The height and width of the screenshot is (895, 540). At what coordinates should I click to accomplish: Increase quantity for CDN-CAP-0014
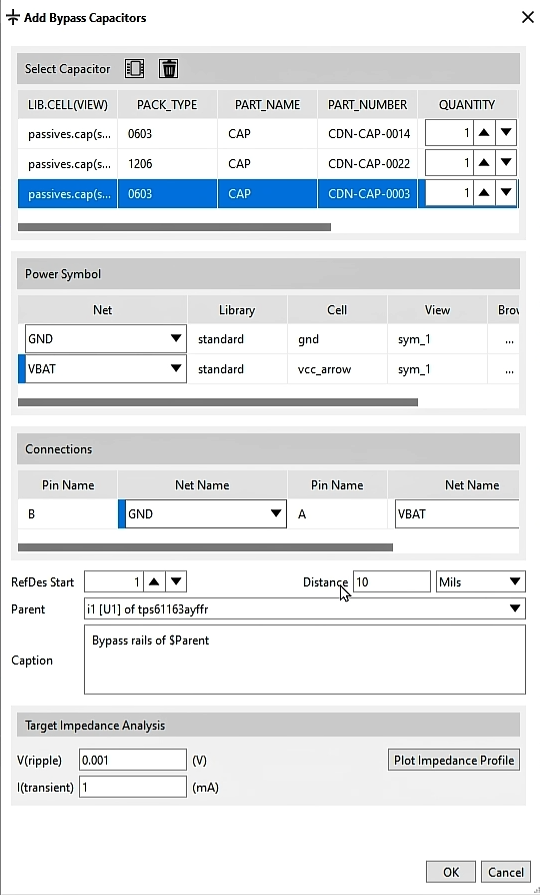pos(484,133)
